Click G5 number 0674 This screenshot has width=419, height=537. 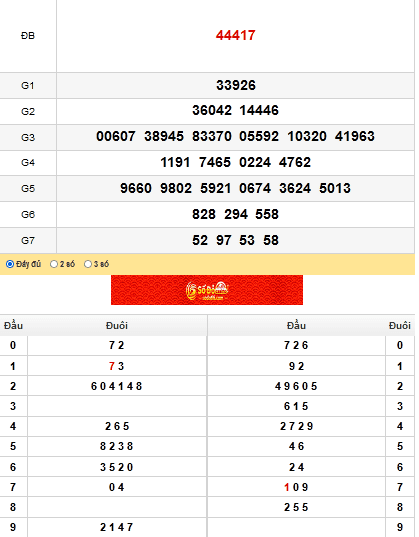[255, 188]
